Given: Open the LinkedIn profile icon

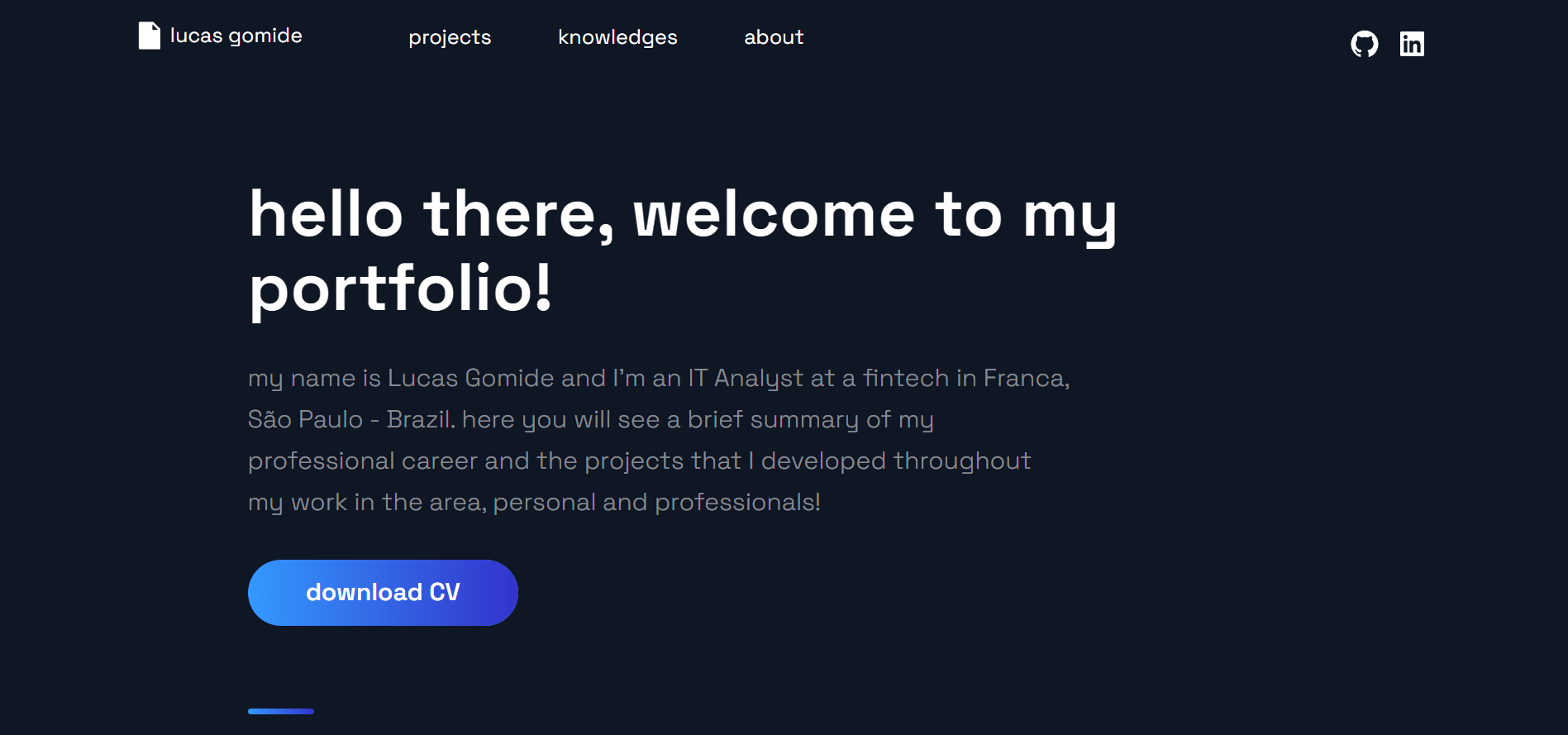Looking at the screenshot, I should pos(1412,44).
